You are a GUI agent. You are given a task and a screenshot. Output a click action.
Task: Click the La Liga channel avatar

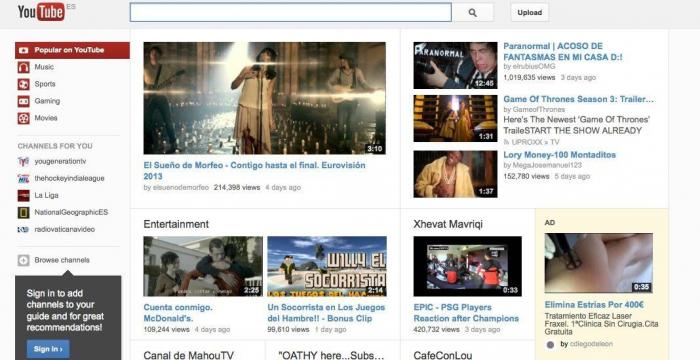click(24, 195)
